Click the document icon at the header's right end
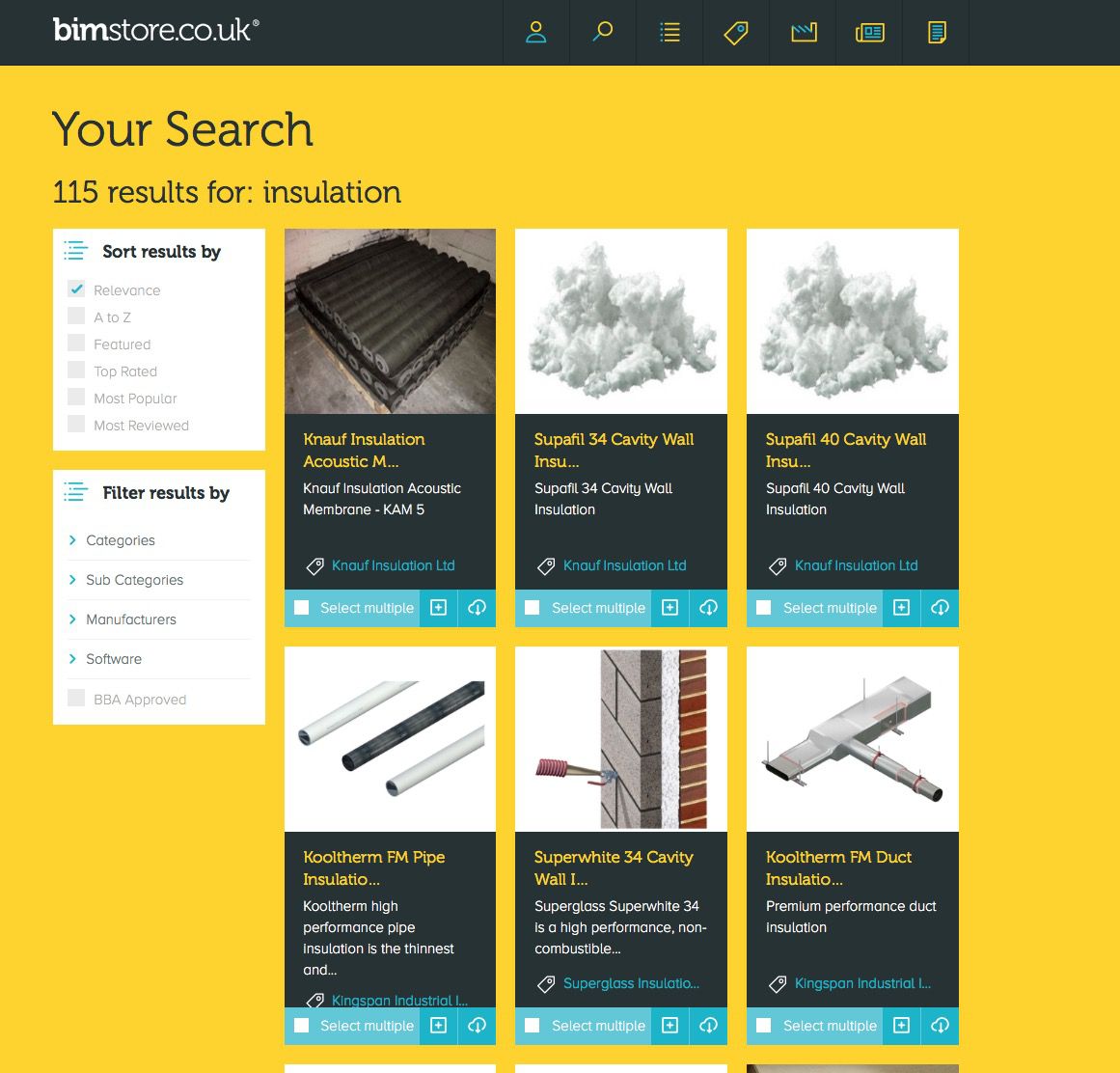Viewport: 1120px width, 1073px height. pyautogui.click(x=935, y=32)
